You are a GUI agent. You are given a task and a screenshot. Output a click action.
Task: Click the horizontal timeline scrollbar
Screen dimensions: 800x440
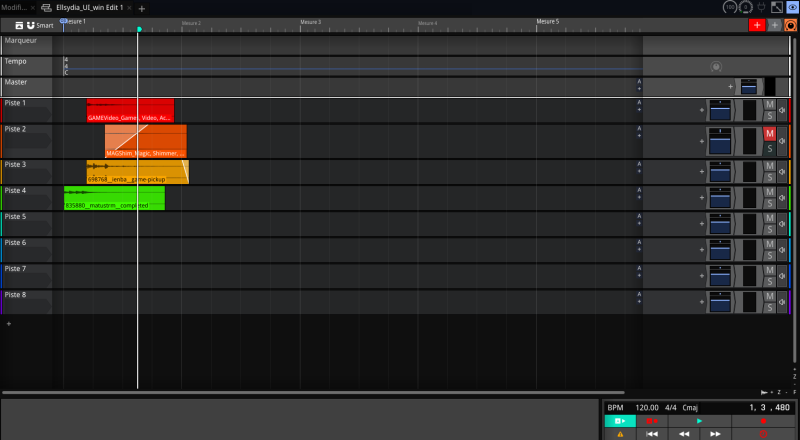pos(313,393)
